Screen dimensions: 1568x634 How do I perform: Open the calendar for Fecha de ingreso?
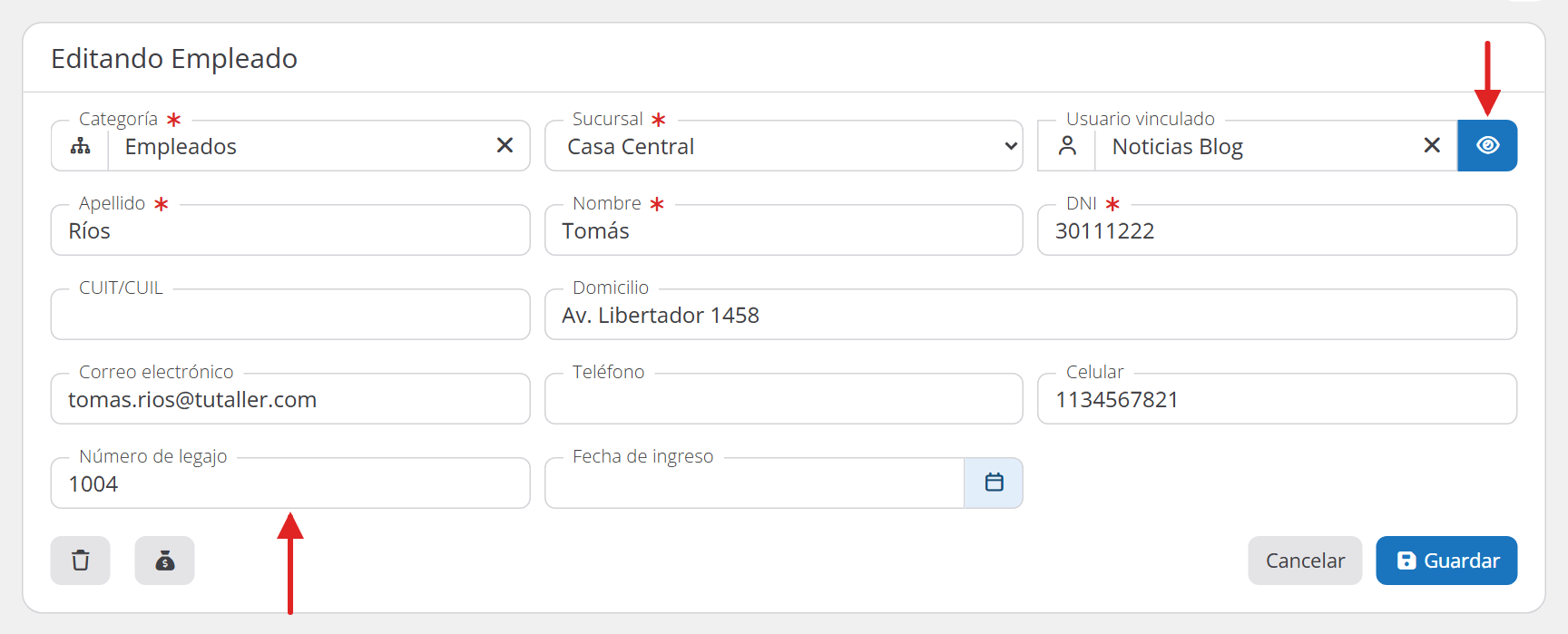[994, 483]
